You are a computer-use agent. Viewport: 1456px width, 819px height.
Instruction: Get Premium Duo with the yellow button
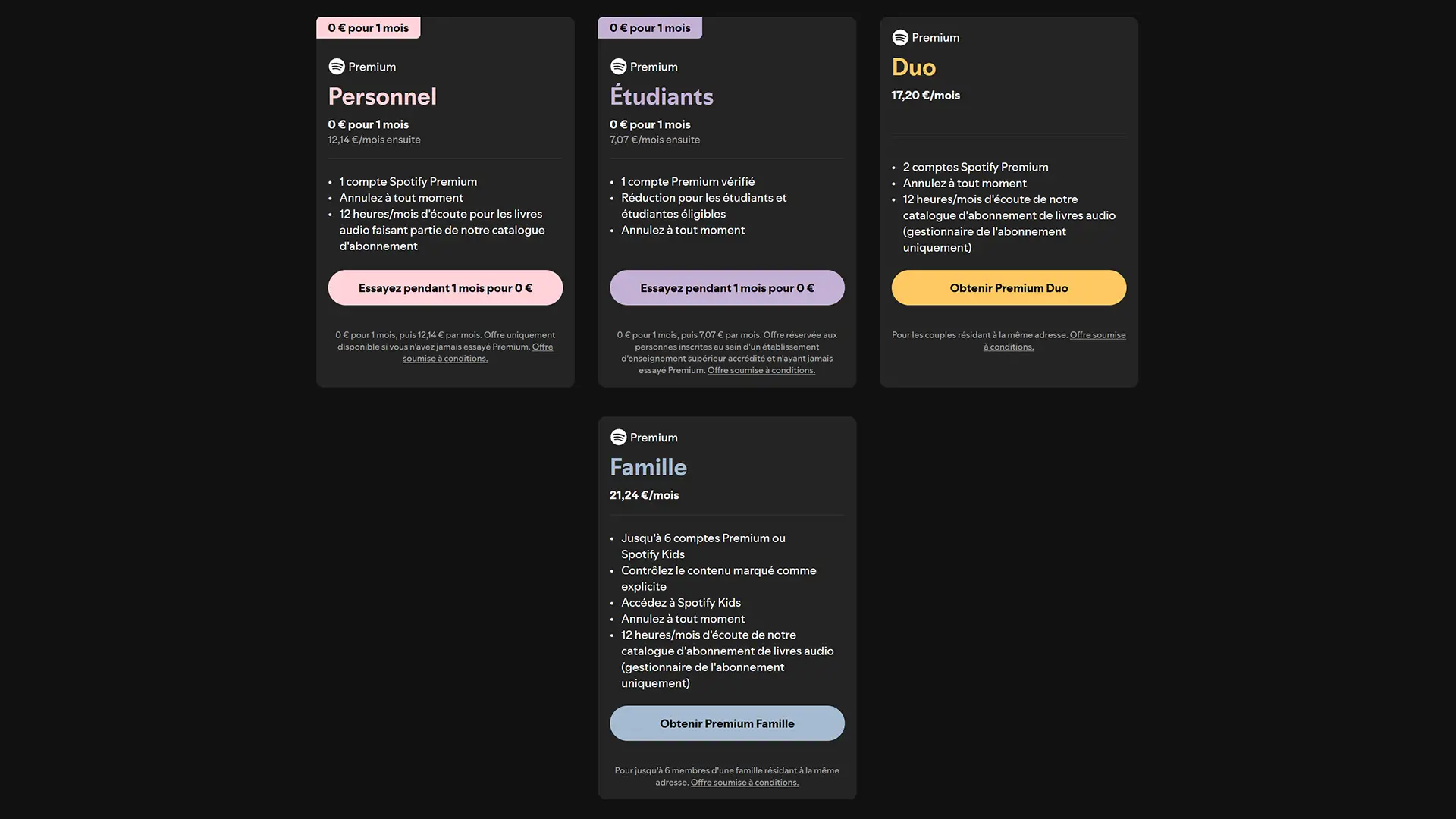click(x=1009, y=288)
